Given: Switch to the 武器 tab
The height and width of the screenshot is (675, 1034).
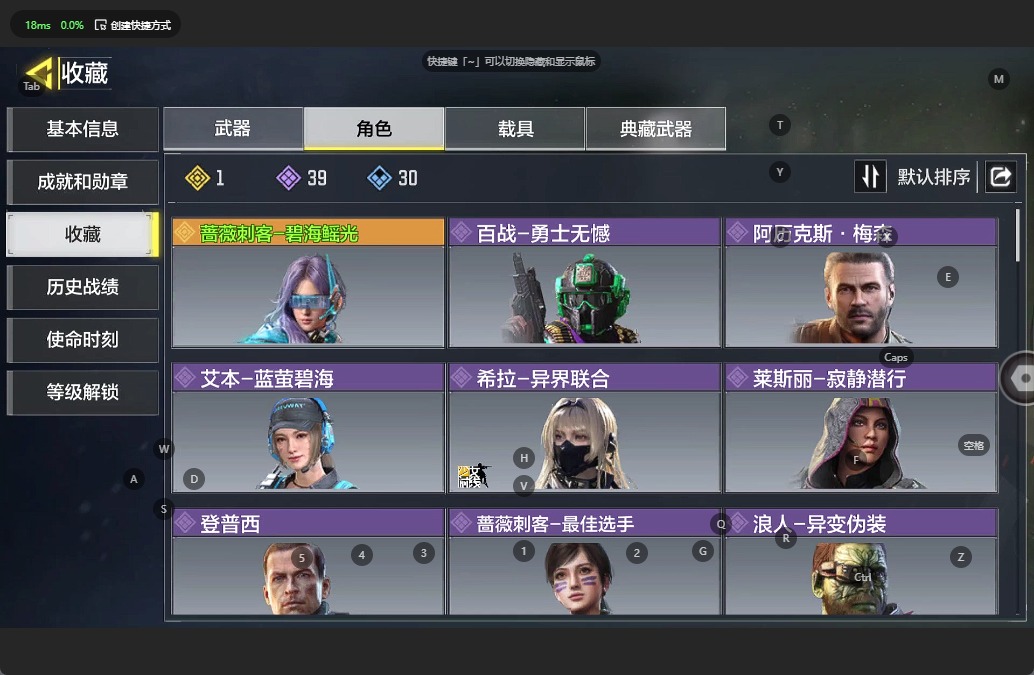Looking at the screenshot, I should [233, 129].
